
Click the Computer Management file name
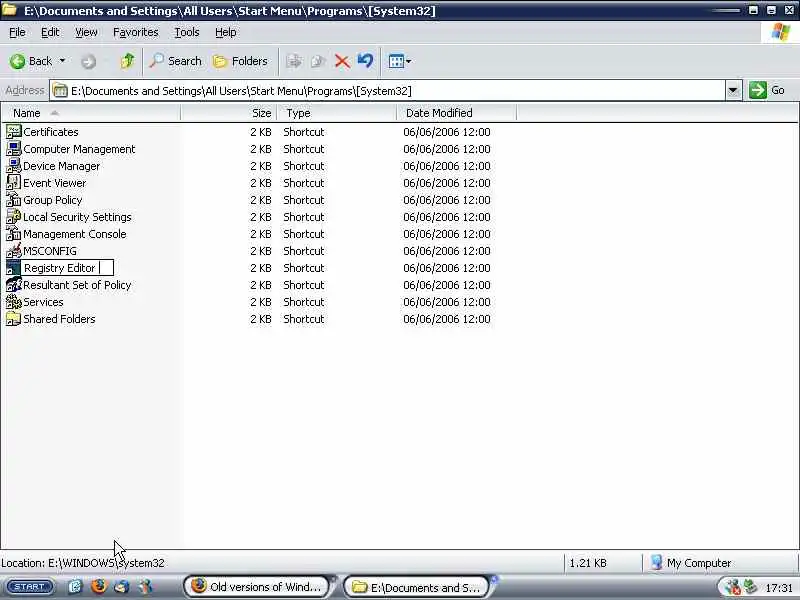click(79, 149)
